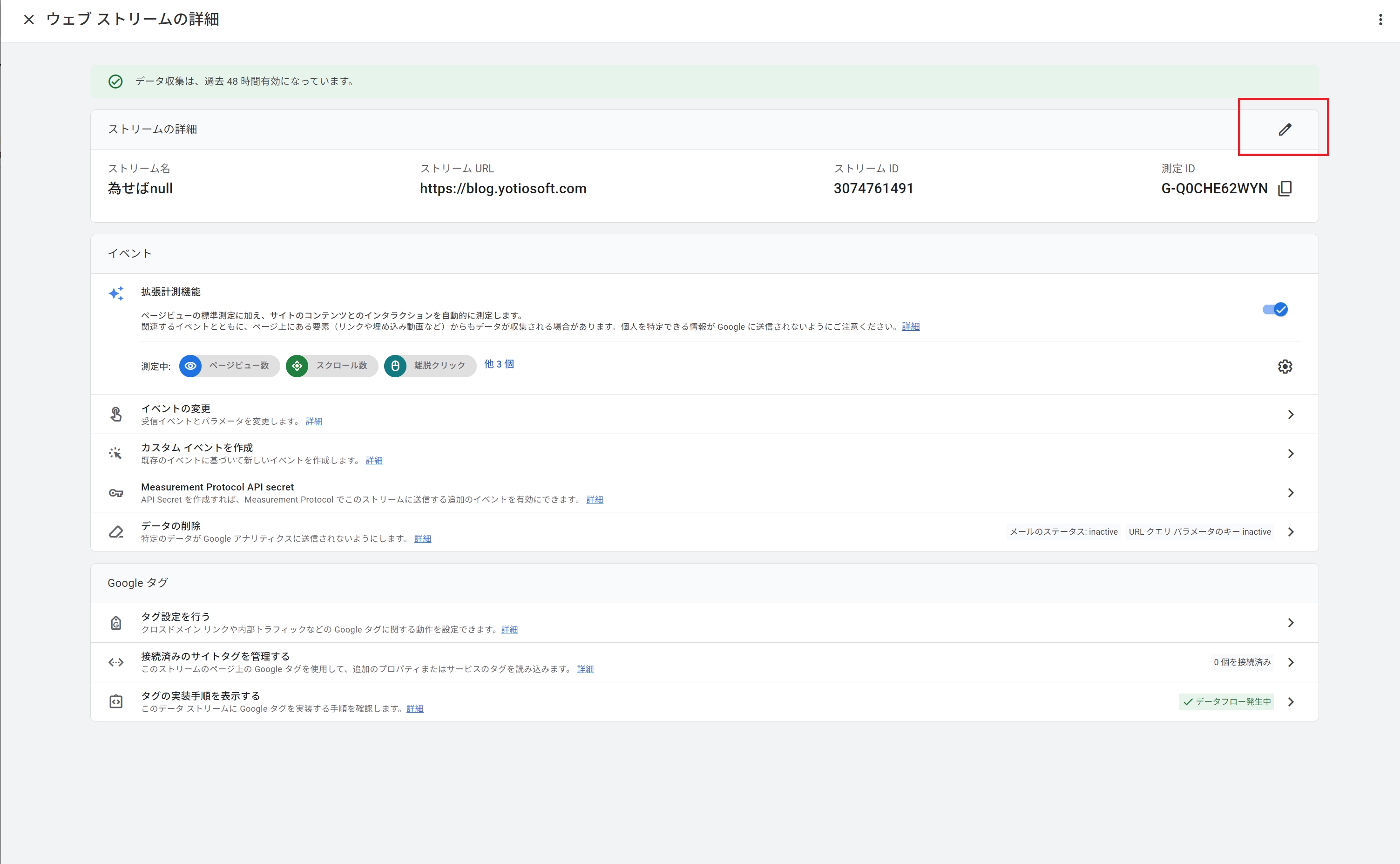
Task: Click the code box icon for tag instructions
Action: 116,702
